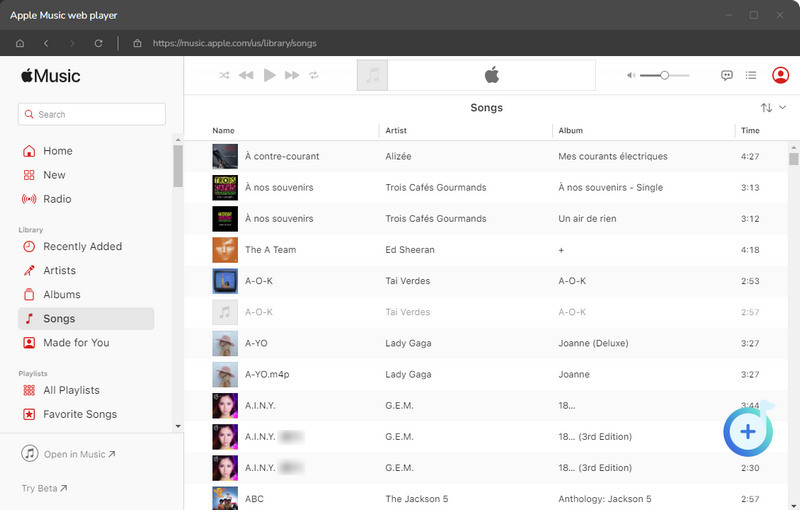Open the Playing Next queue icon
Viewport: 800px width, 510px height.
[751, 75]
